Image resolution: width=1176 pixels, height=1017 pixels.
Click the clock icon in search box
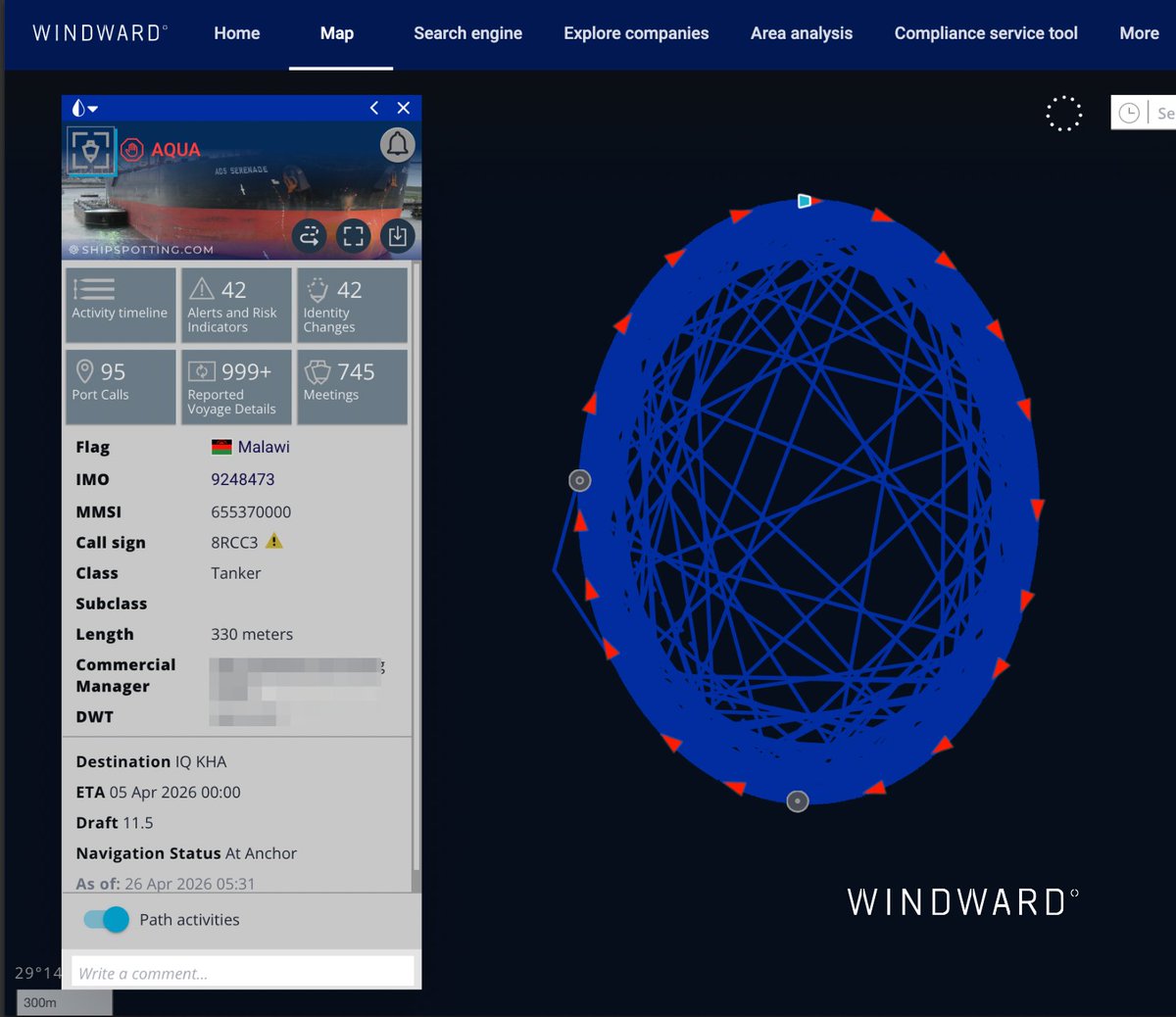[1129, 113]
